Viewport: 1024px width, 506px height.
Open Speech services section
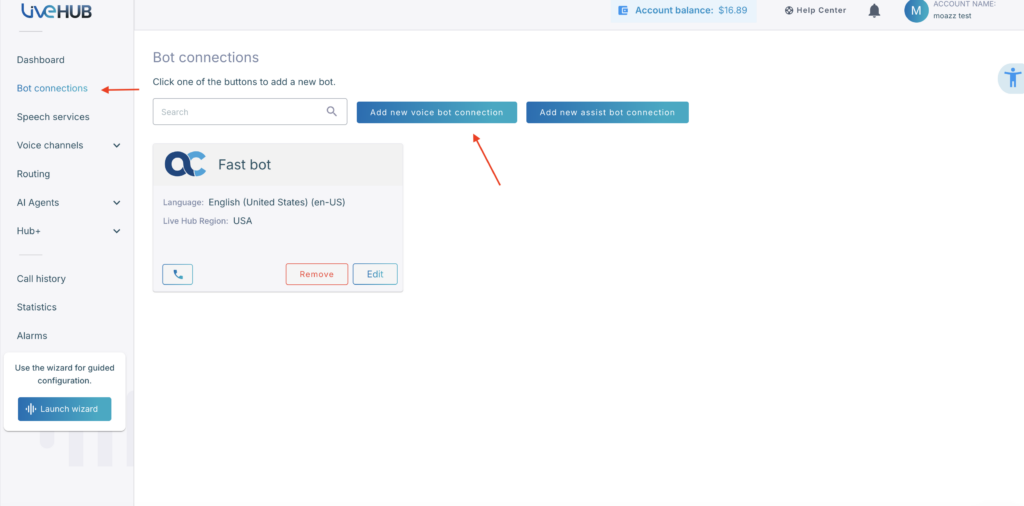click(x=53, y=117)
